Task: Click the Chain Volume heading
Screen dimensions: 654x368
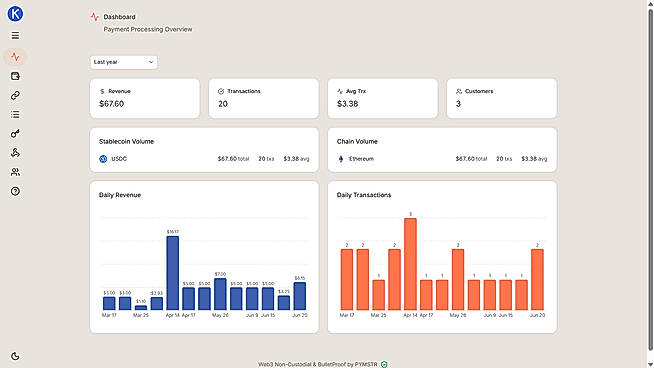Action: (357, 141)
